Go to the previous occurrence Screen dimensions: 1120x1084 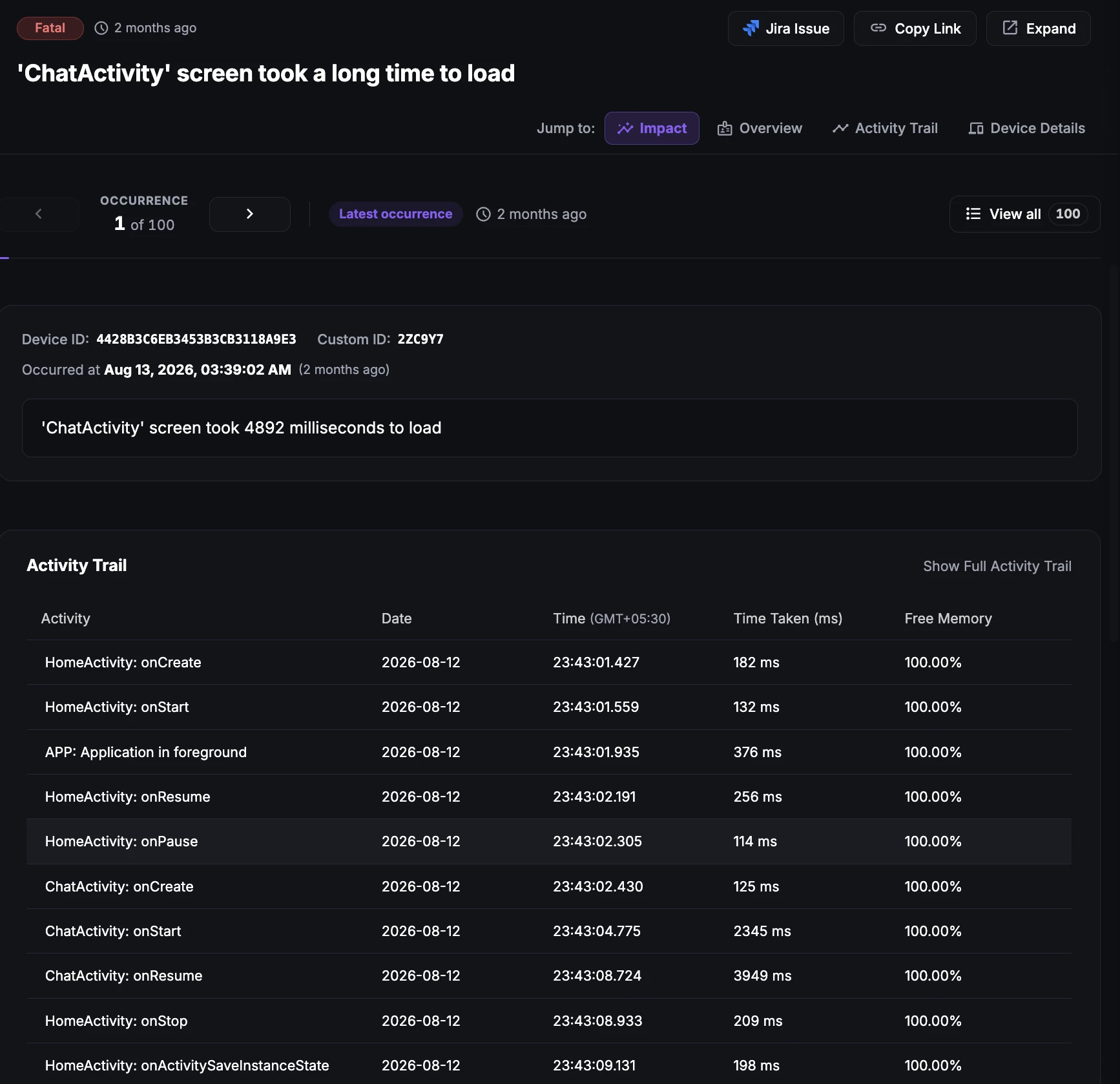[39, 214]
